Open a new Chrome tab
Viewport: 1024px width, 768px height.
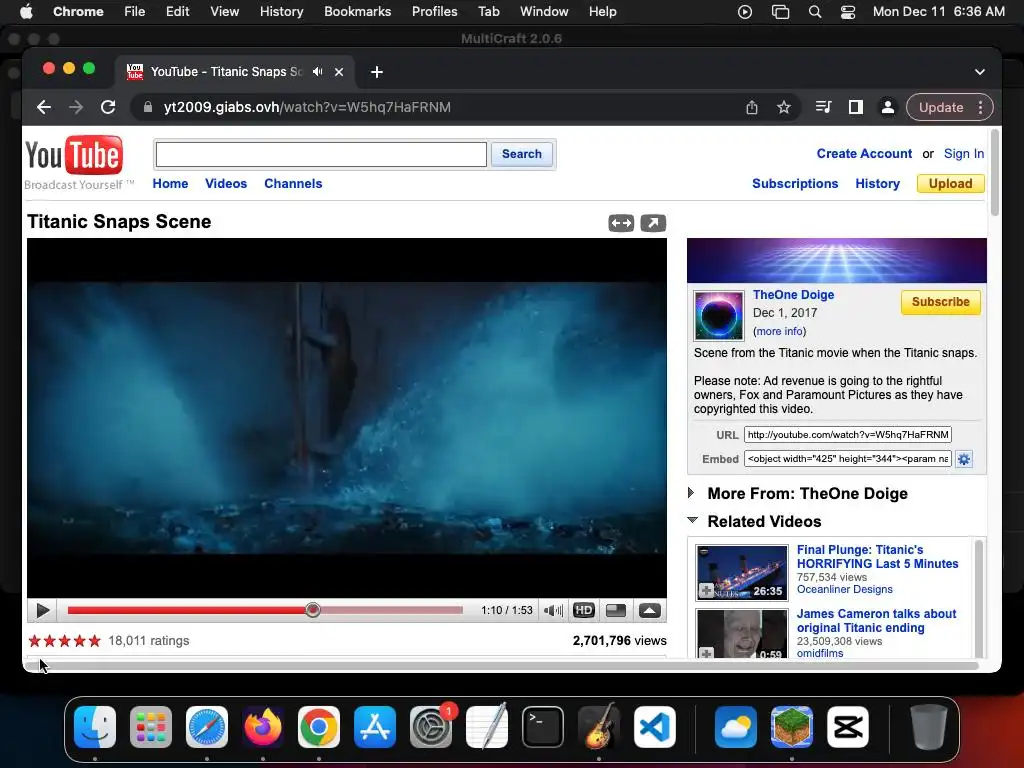pyautogui.click(x=377, y=72)
